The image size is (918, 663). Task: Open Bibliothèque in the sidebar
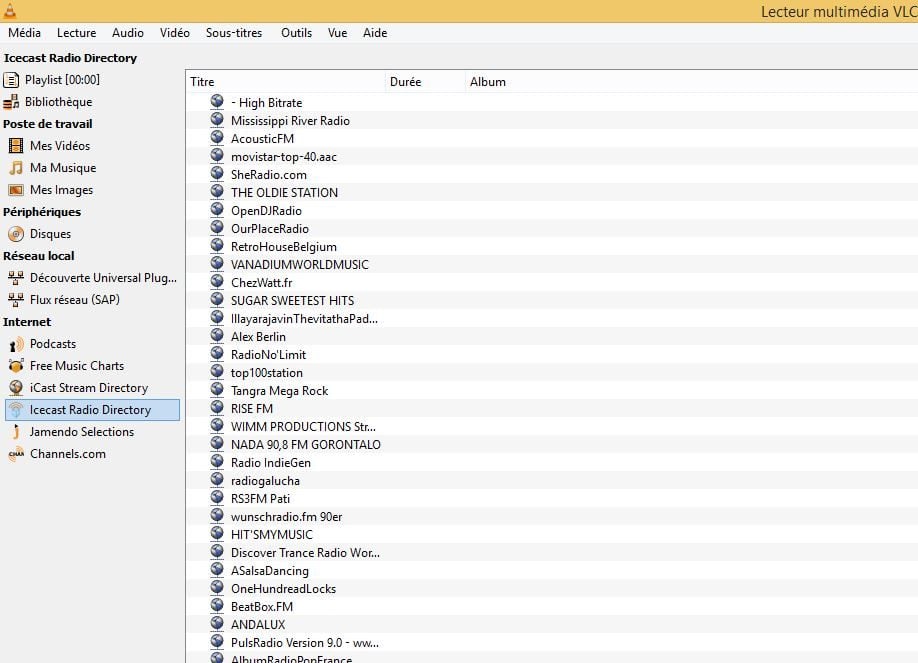59,102
